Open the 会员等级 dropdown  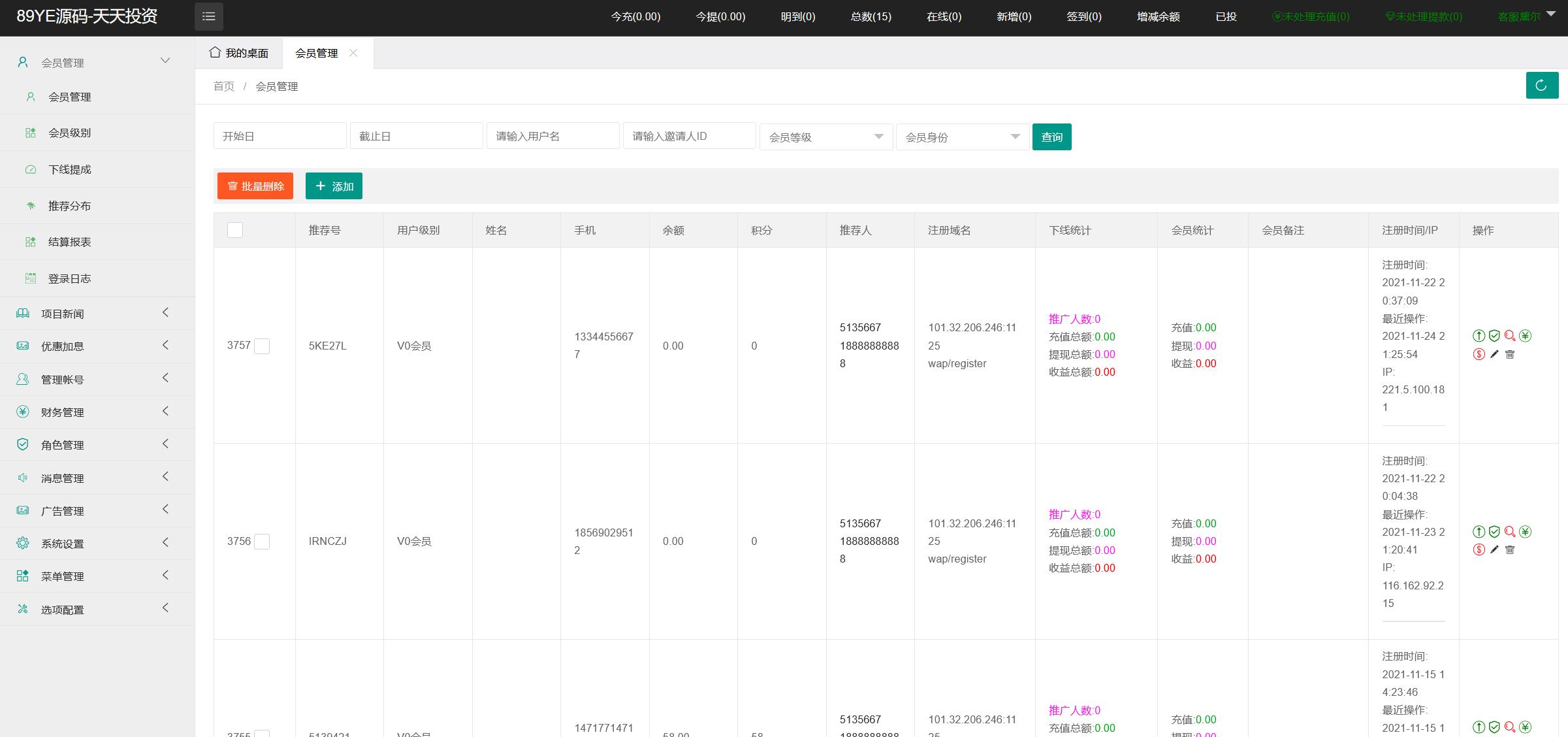[825, 137]
